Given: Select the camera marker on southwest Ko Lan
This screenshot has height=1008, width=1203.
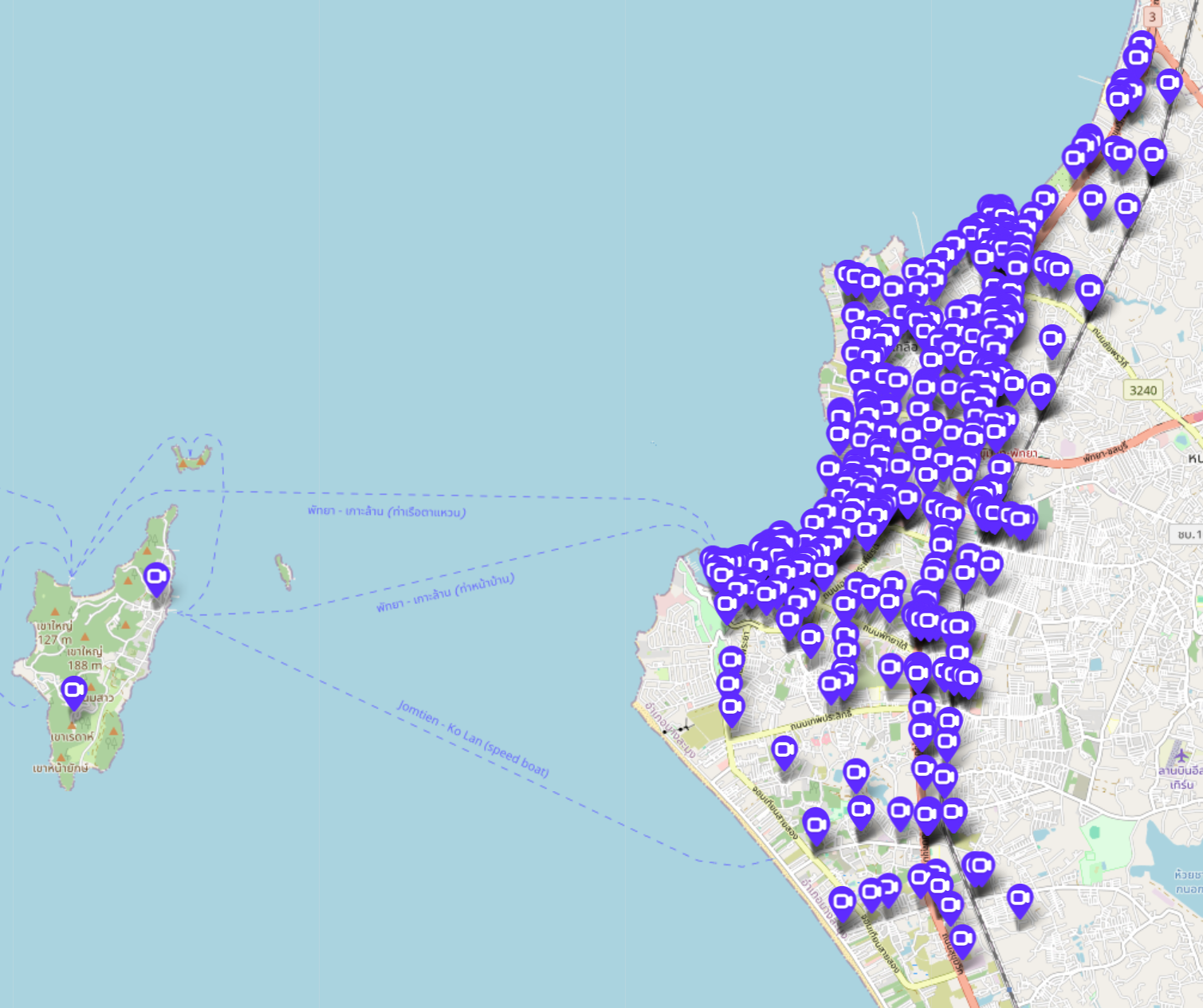Looking at the screenshot, I should 74,690.
